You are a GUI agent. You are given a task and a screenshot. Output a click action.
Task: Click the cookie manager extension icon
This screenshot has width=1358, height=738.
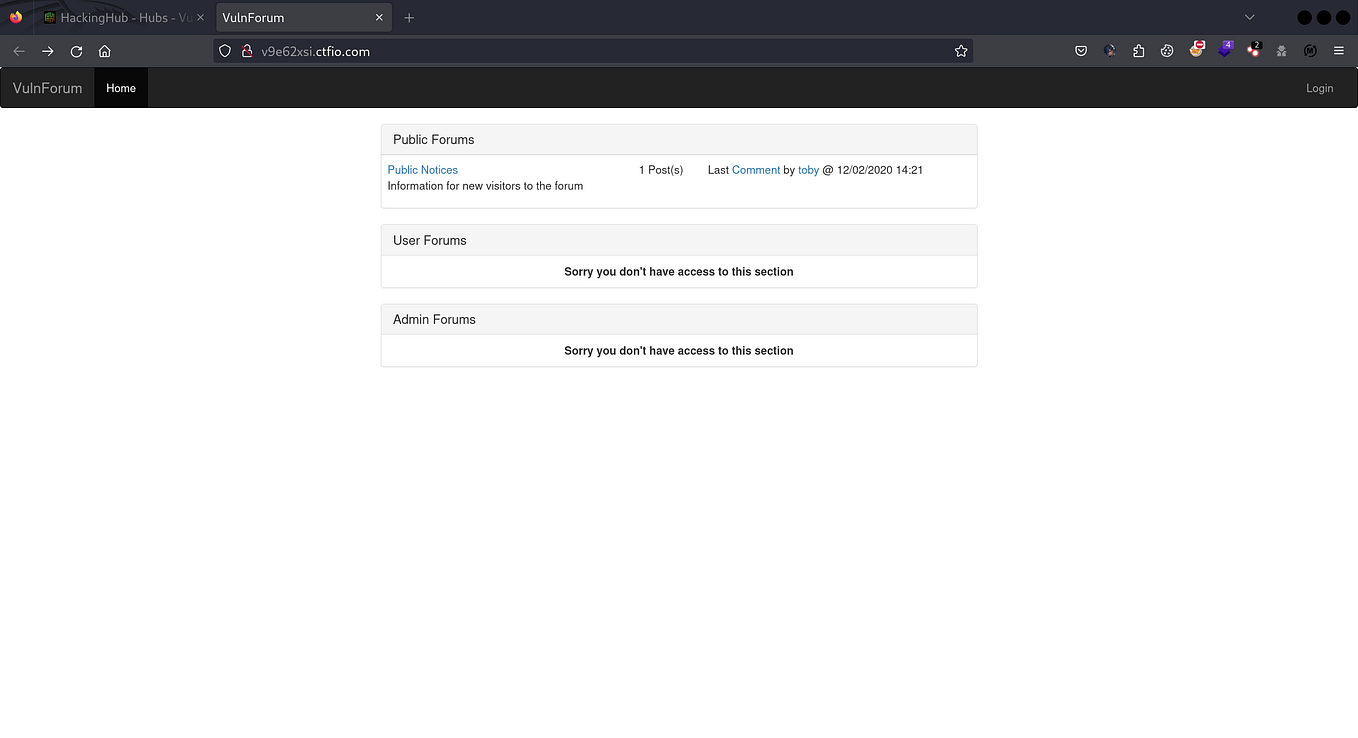(1167, 50)
